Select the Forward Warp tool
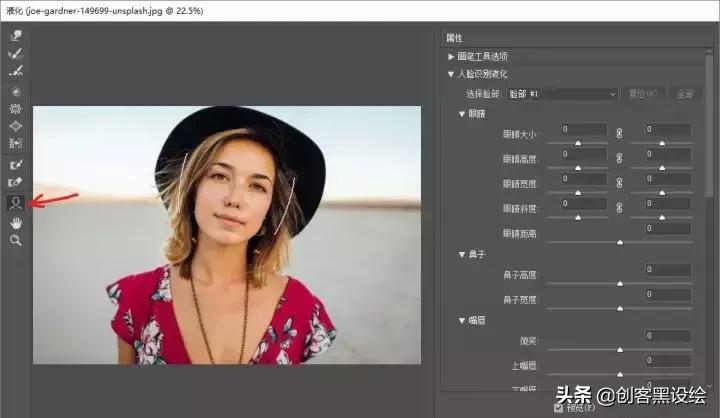The width and height of the screenshot is (720, 418). 16,36
